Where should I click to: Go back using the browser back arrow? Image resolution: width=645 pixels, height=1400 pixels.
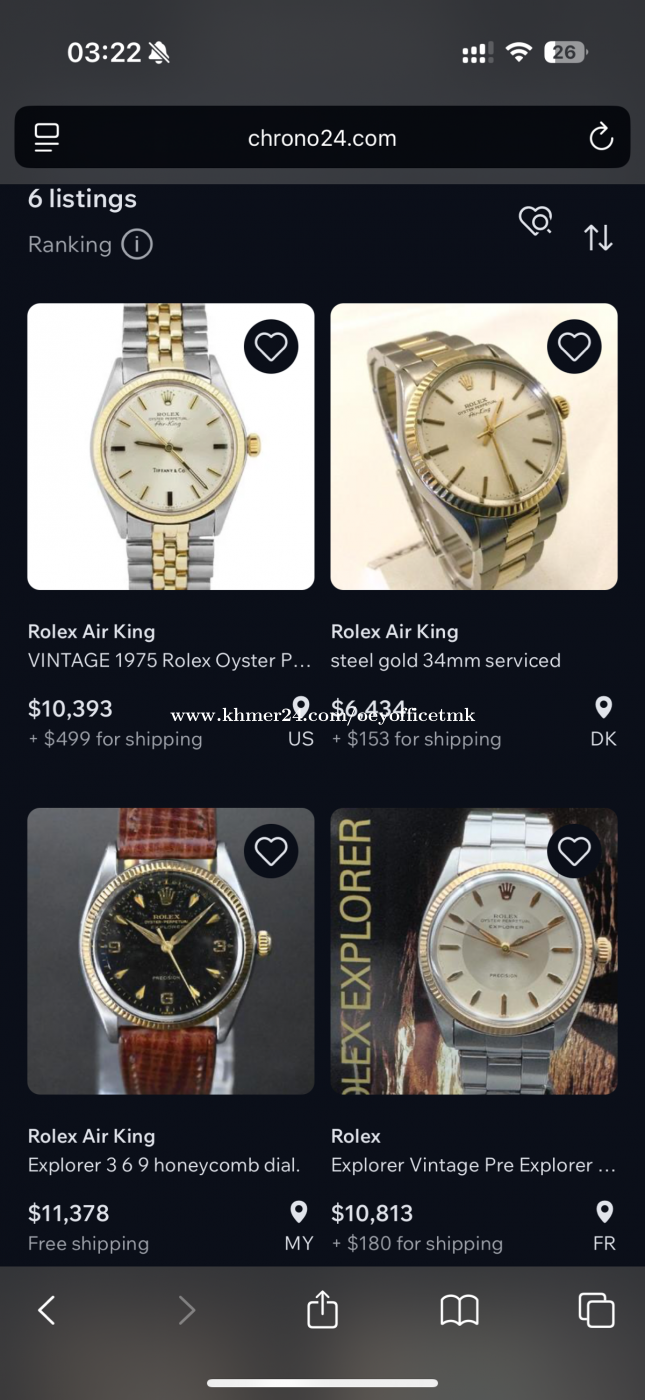[46, 1310]
